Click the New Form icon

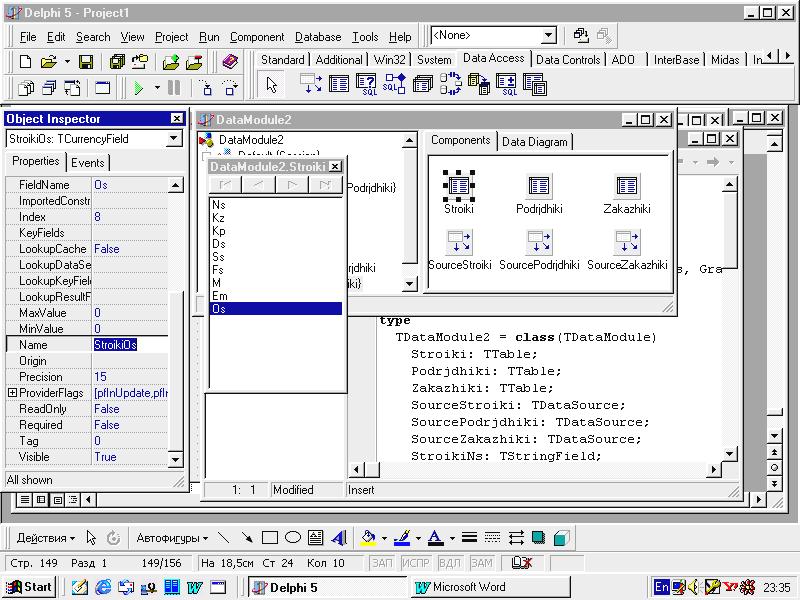[102, 88]
